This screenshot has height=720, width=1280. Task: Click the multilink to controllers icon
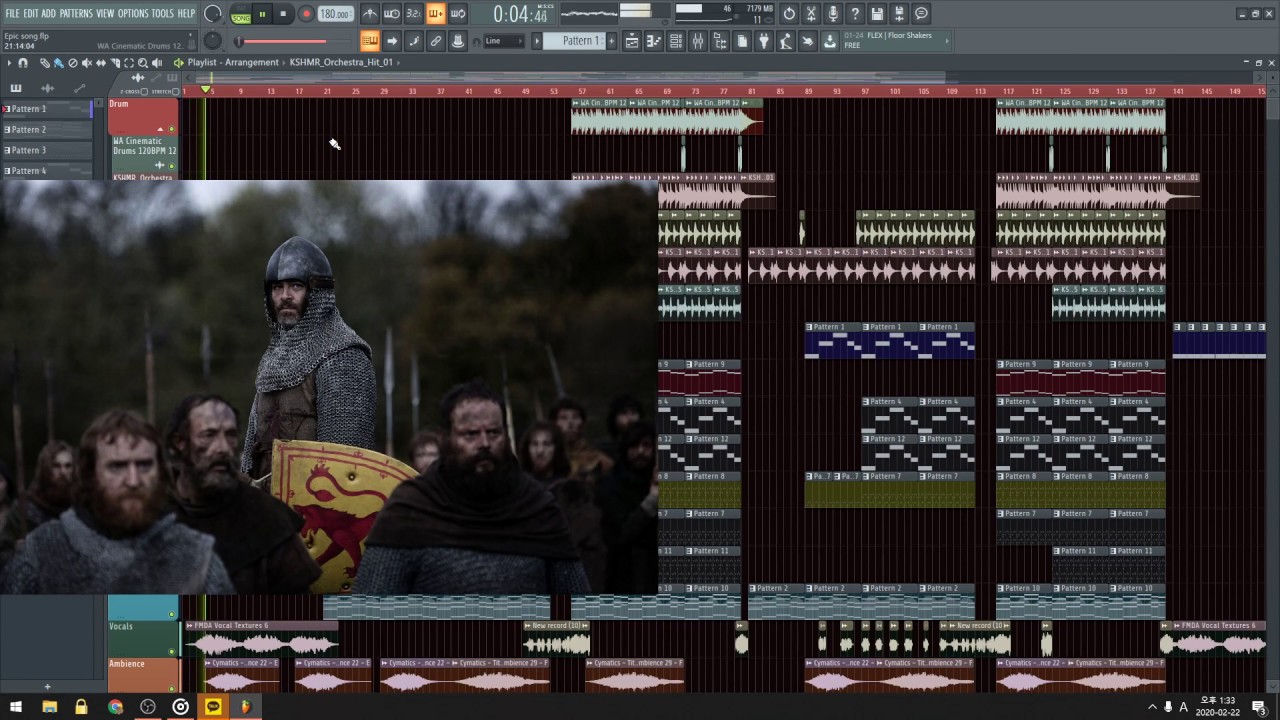(436, 41)
